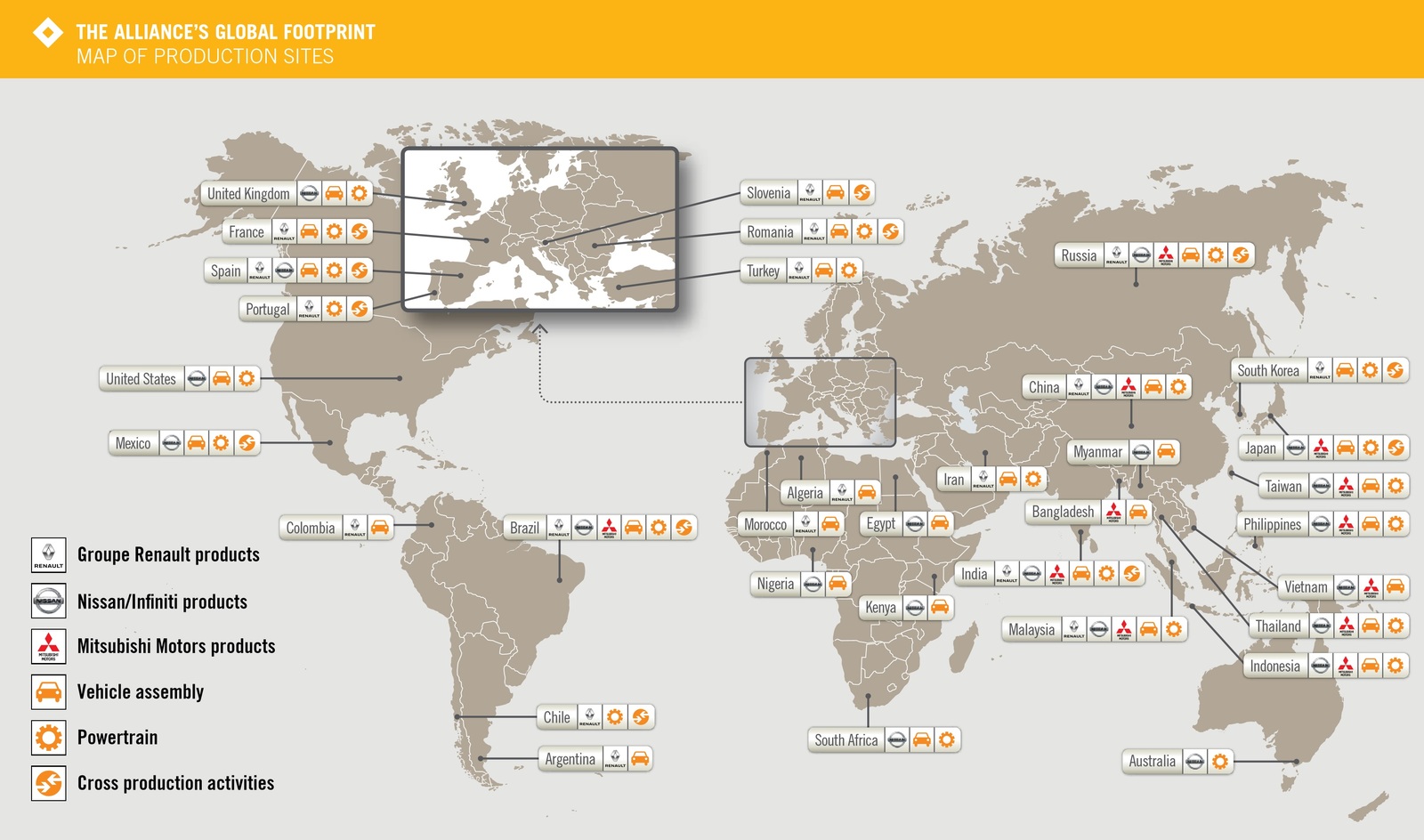Screen dimensions: 1424x840
Task: Click the car icon next to Myanmar
Action: [x=1166, y=451]
